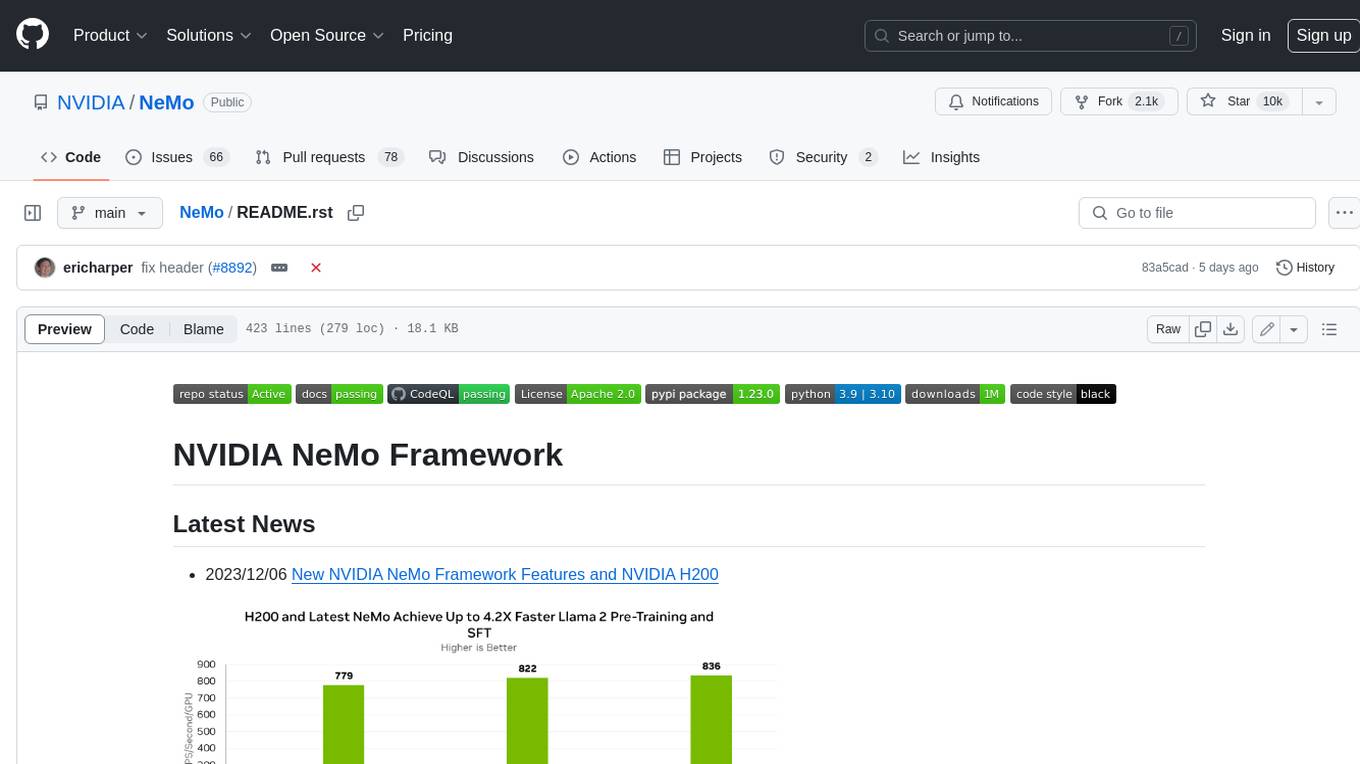
Task: Expand the commit message details ellipsis
Action: tap(280, 268)
